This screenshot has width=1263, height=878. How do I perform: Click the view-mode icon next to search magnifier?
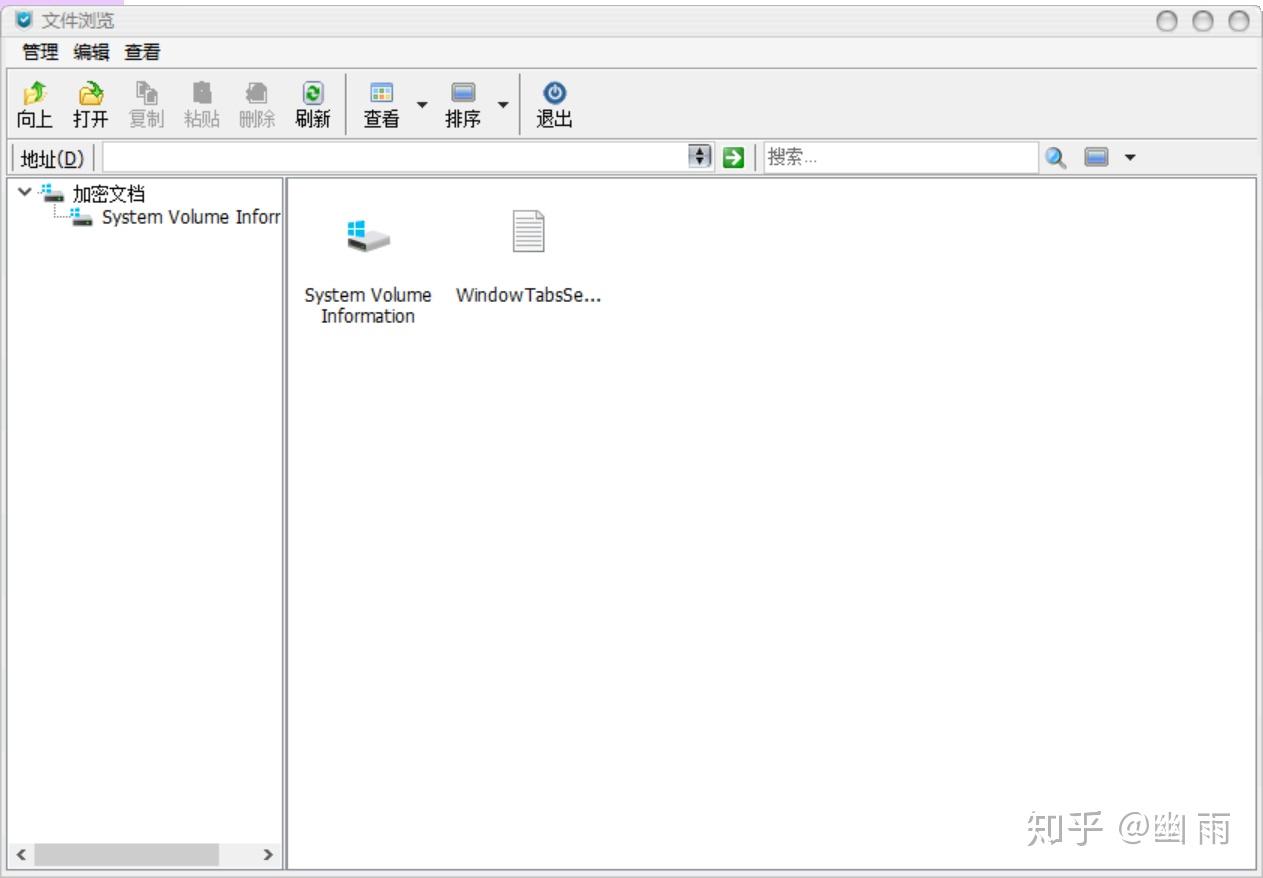coord(1097,157)
